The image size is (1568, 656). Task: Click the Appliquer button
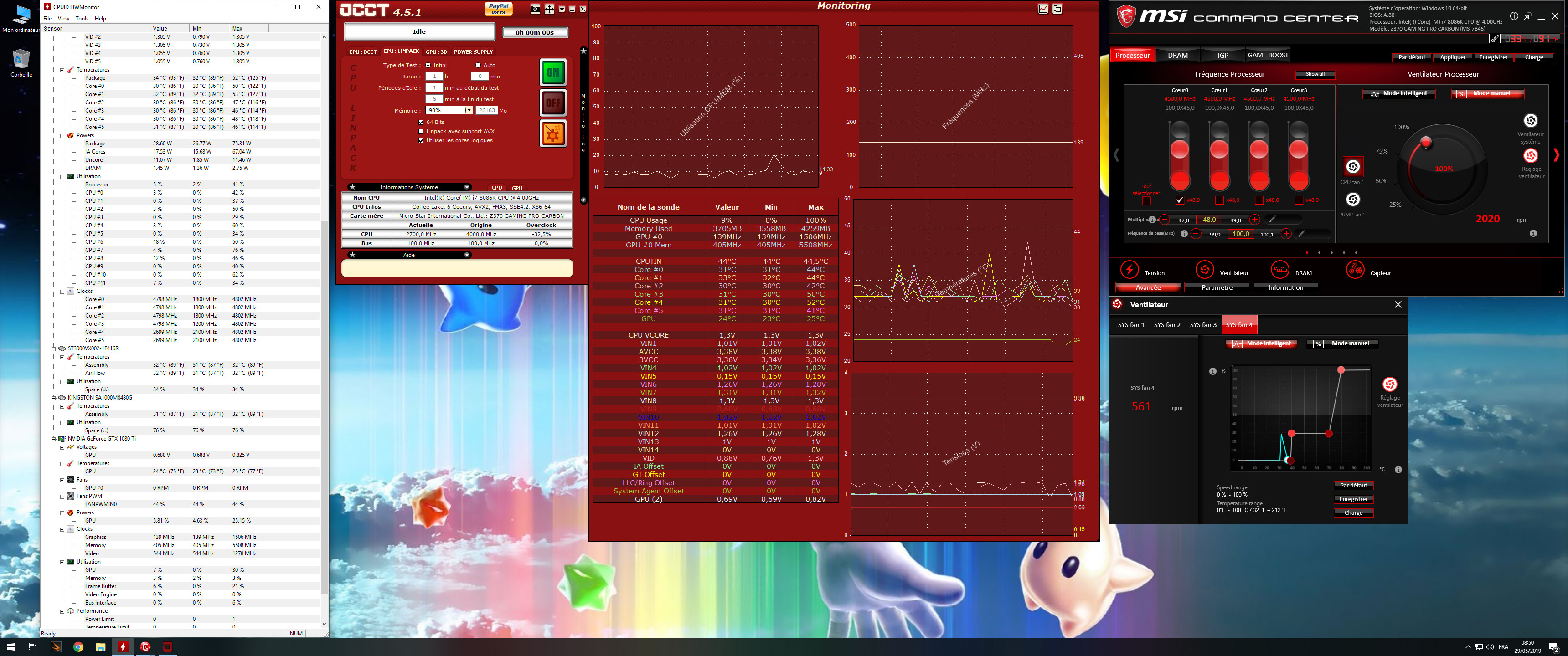pos(1452,57)
